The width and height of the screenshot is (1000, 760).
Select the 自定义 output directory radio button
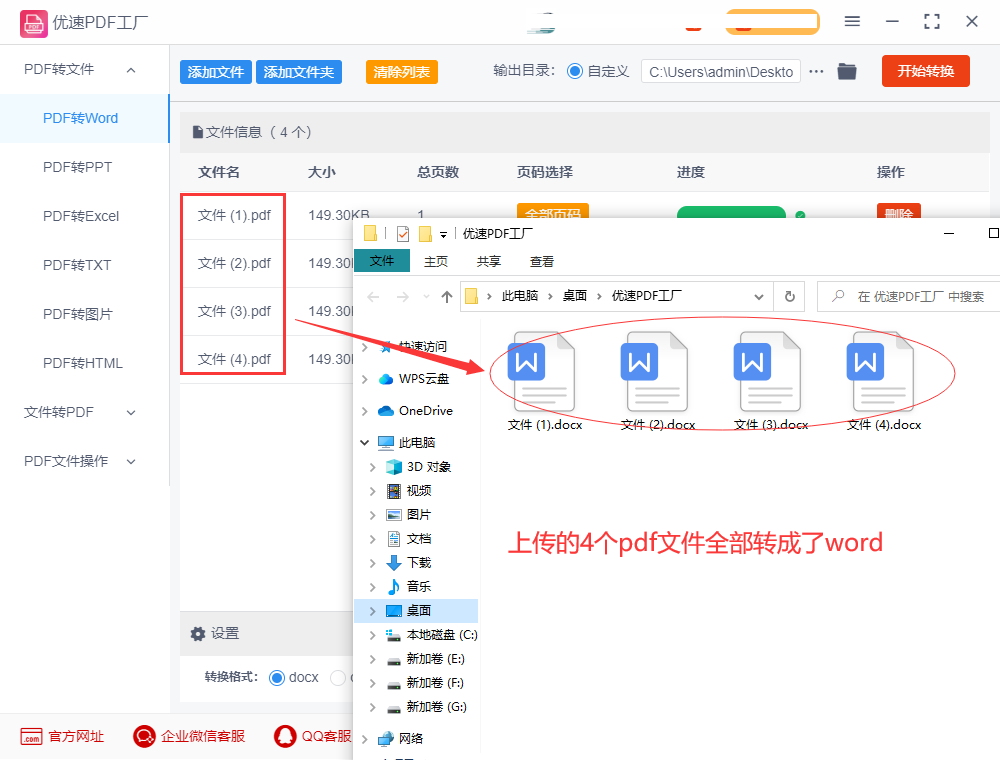[575, 71]
